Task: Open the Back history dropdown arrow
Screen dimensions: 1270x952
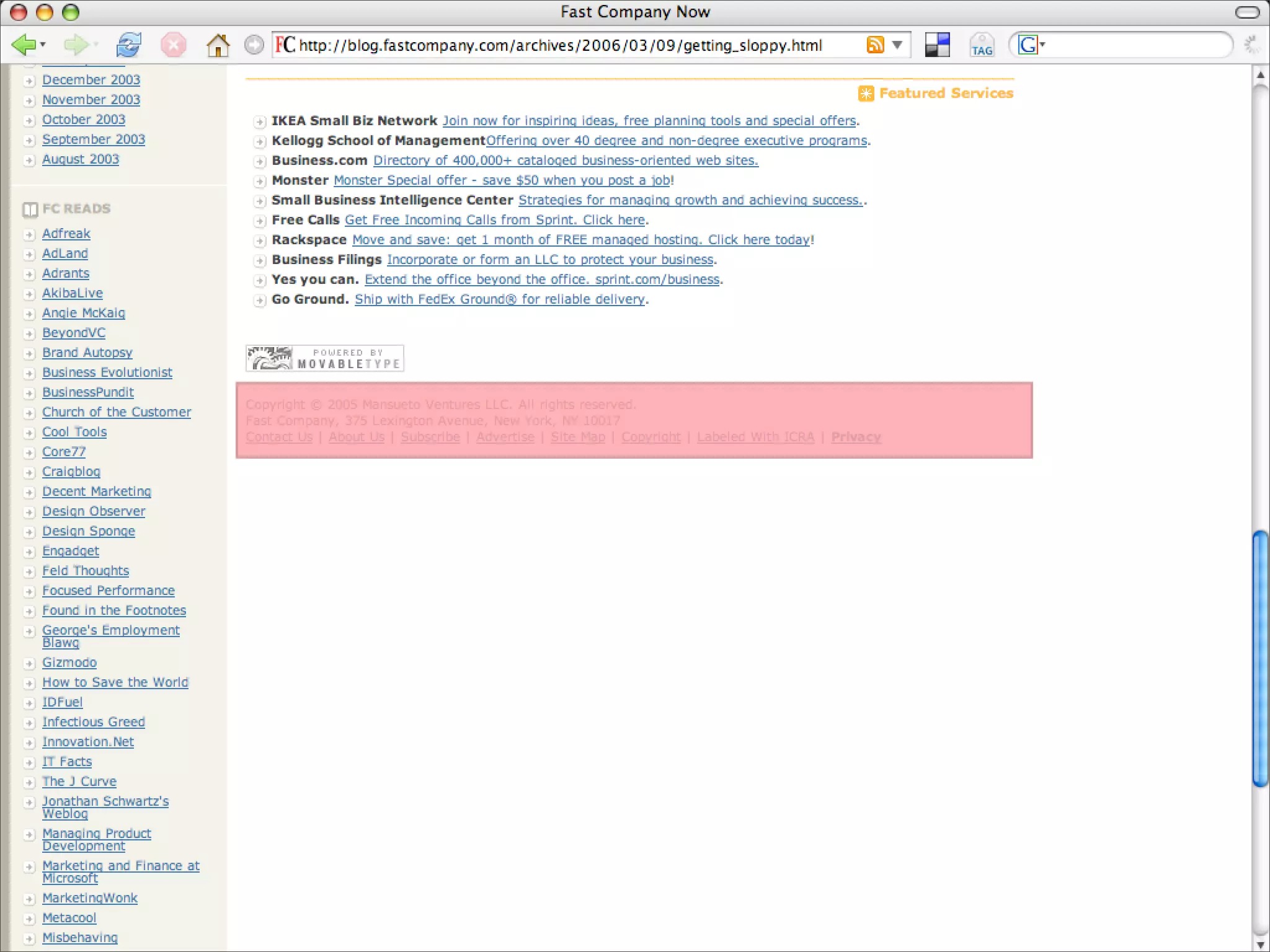Action: [x=43, y=45]
